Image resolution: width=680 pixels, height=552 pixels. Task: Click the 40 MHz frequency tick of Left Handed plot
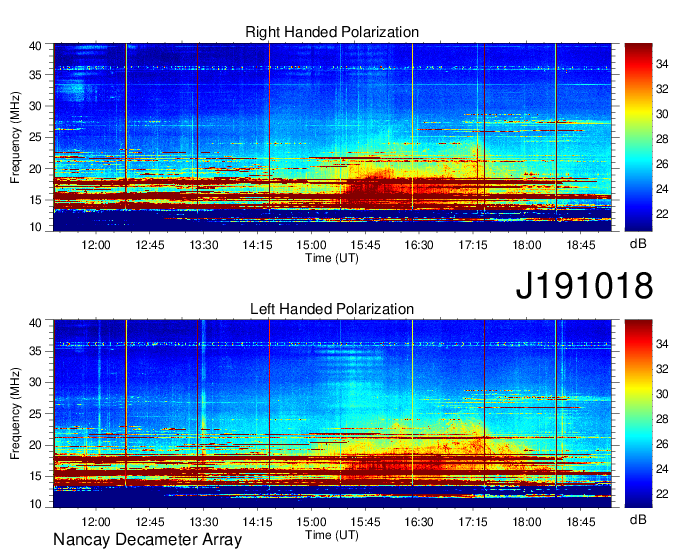[35, 323]
